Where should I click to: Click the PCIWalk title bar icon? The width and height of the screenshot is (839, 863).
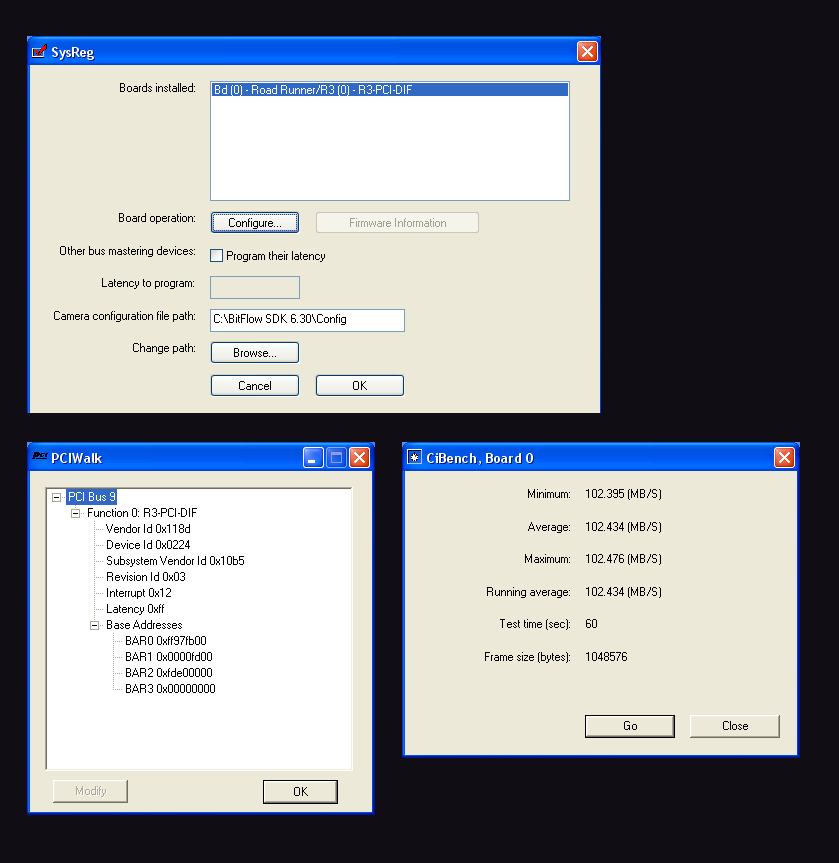tap(40, 458)
